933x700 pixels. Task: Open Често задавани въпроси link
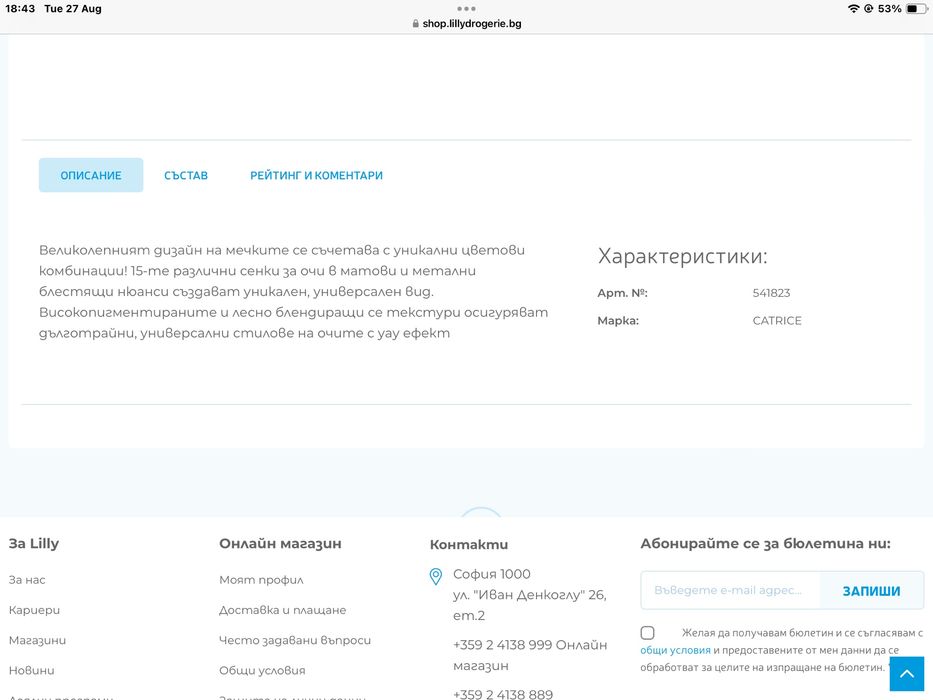tap(295, 640)
